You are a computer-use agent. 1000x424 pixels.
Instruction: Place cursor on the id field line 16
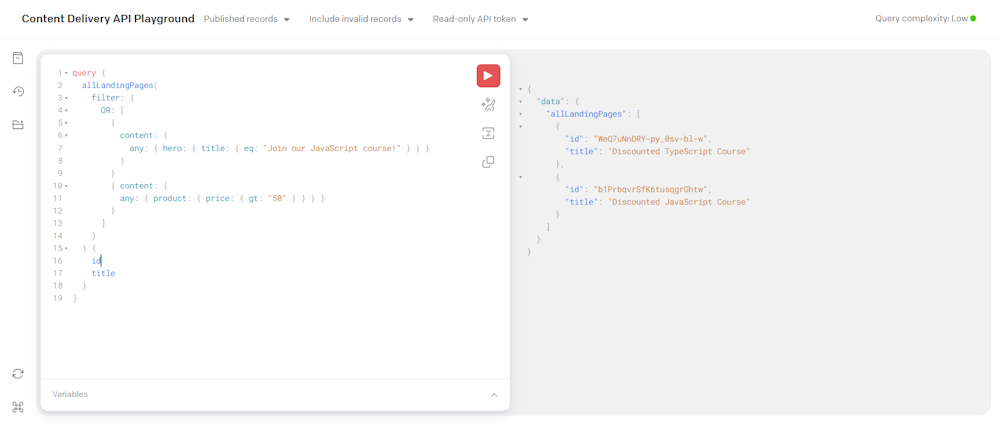[x=96, y=261]
